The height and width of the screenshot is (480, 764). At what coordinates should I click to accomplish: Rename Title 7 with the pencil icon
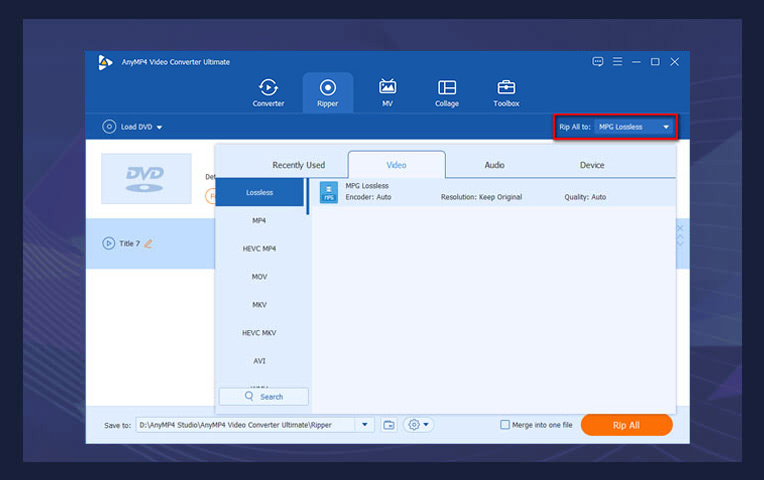tap(149, 243)
